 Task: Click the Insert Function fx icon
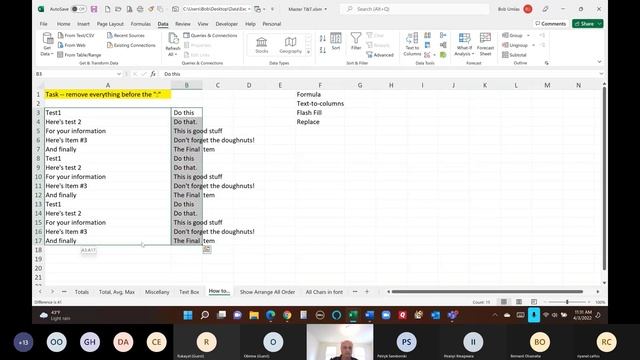(x=153, y=74)
